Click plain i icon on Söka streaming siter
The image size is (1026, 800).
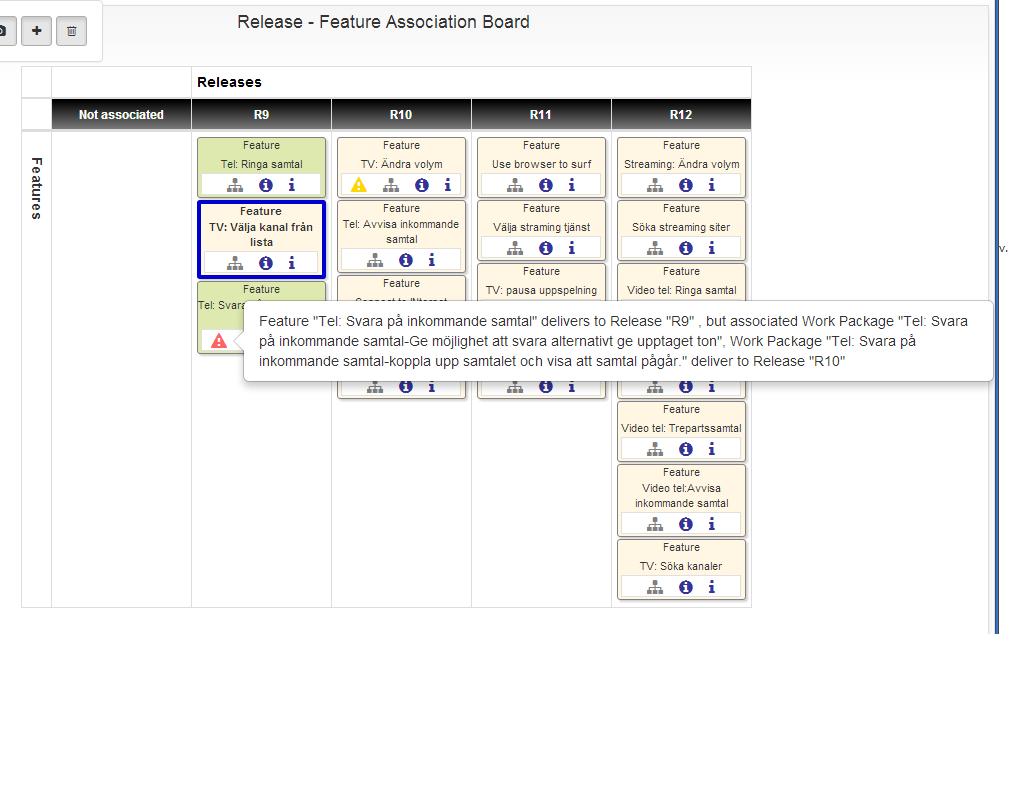coord(712,248)
